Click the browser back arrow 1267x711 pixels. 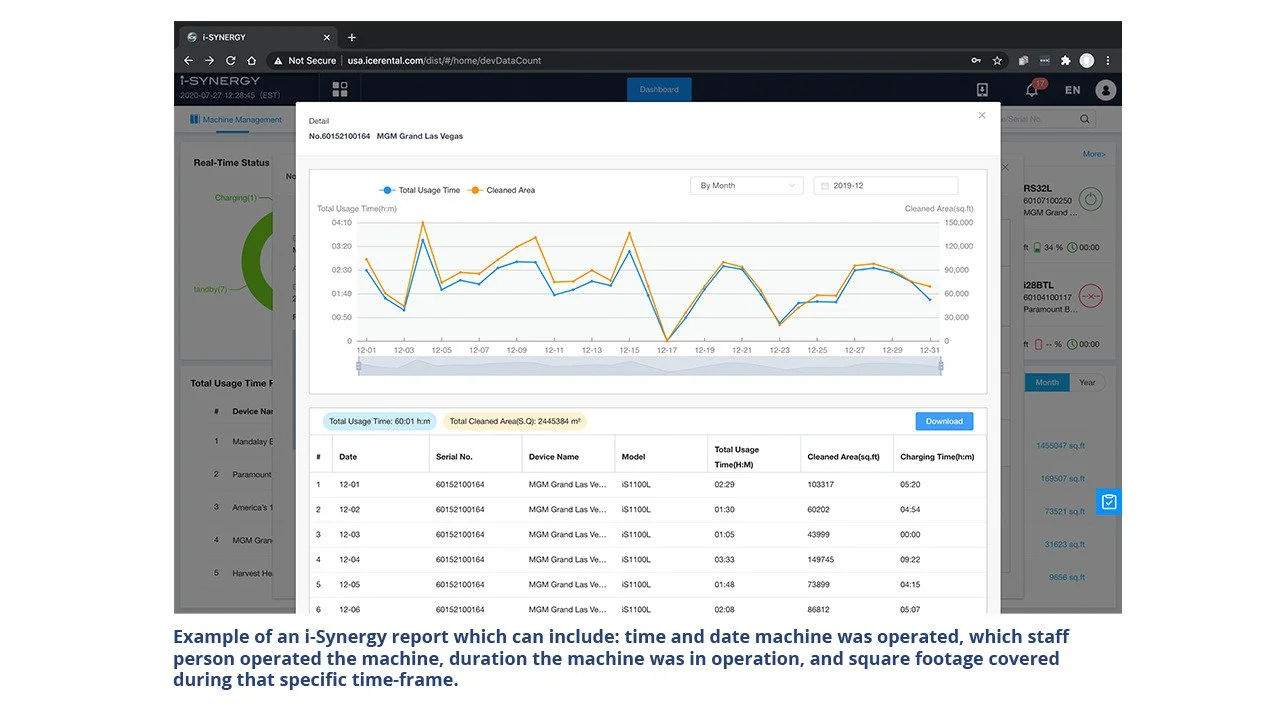pyautogui.click(x=189, y=61)
